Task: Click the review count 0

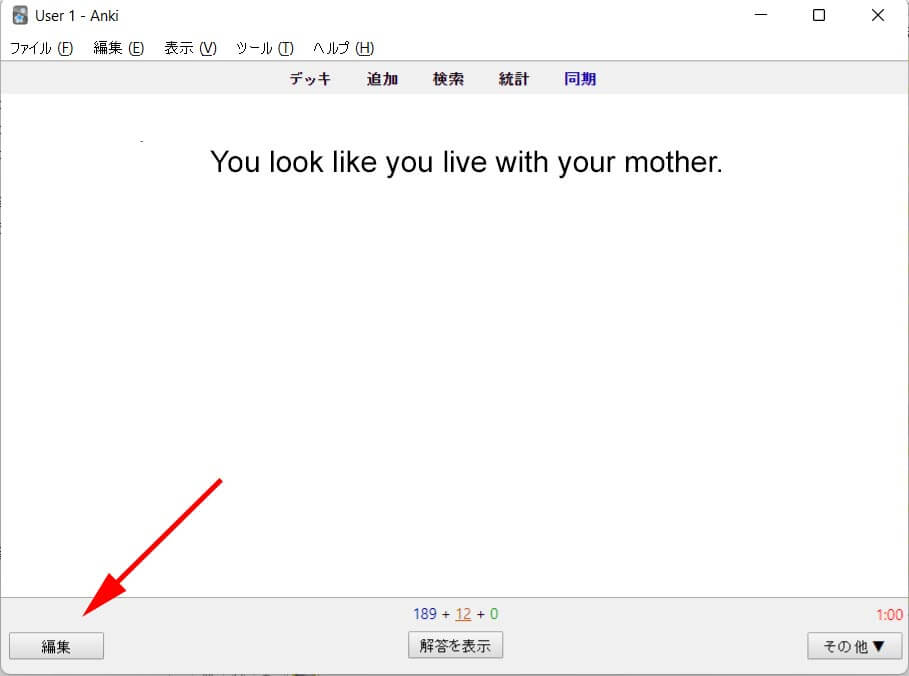Action: pos(494,614)
